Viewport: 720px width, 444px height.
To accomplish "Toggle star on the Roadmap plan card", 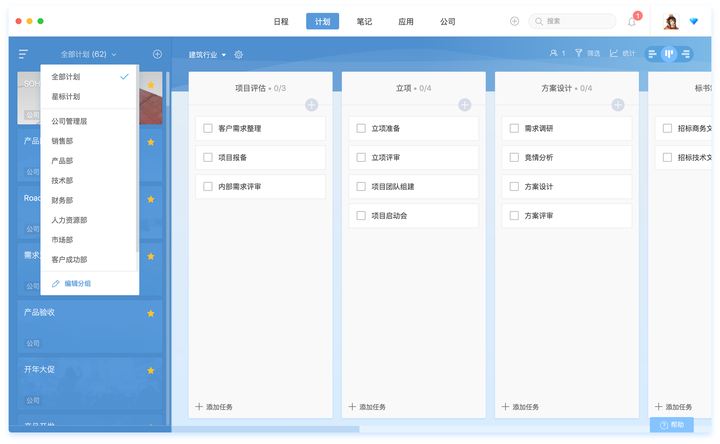I will pyautogui.click(x=151, y=199).
